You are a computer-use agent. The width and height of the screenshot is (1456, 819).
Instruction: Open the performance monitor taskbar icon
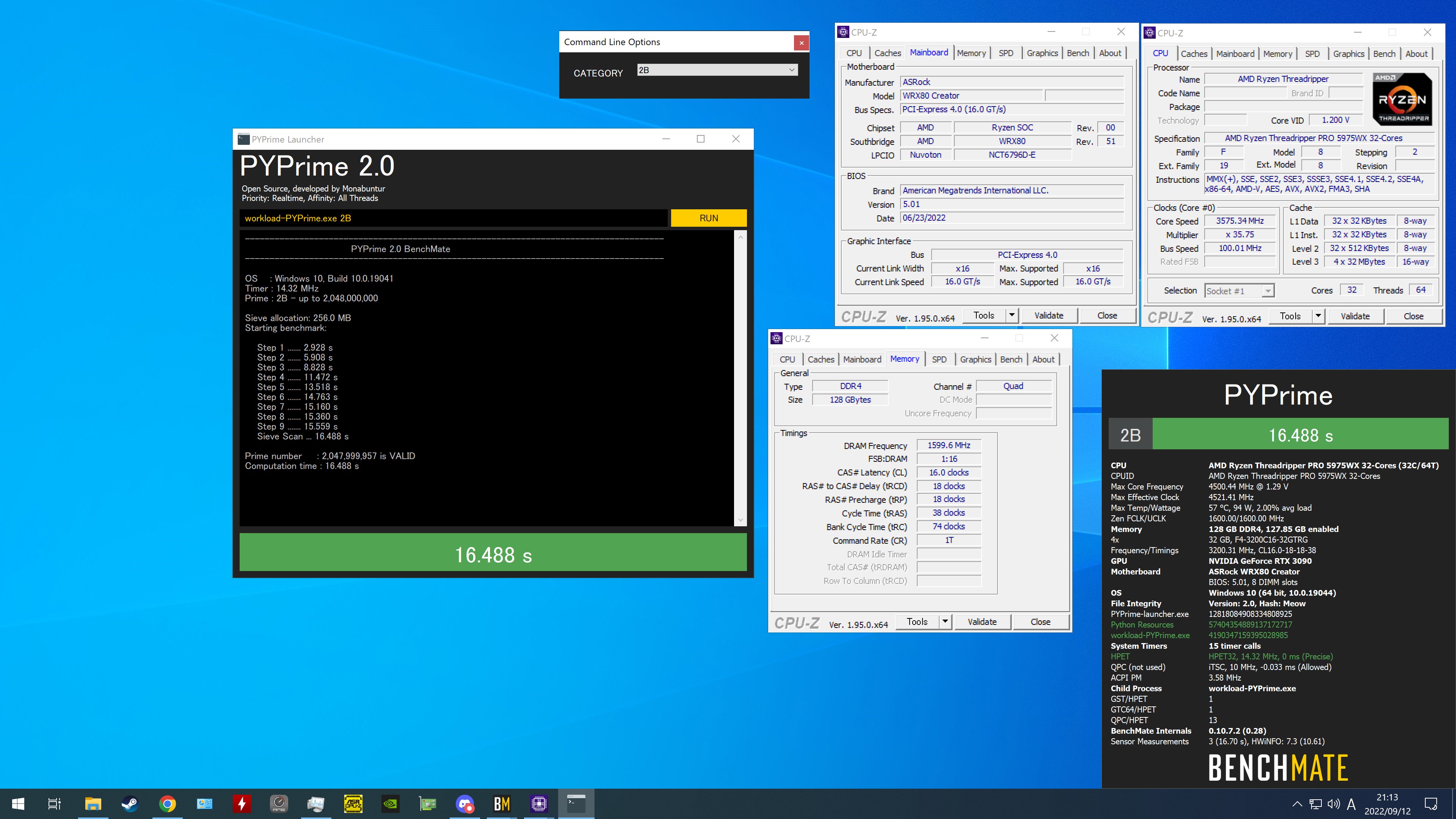point(316,803)
